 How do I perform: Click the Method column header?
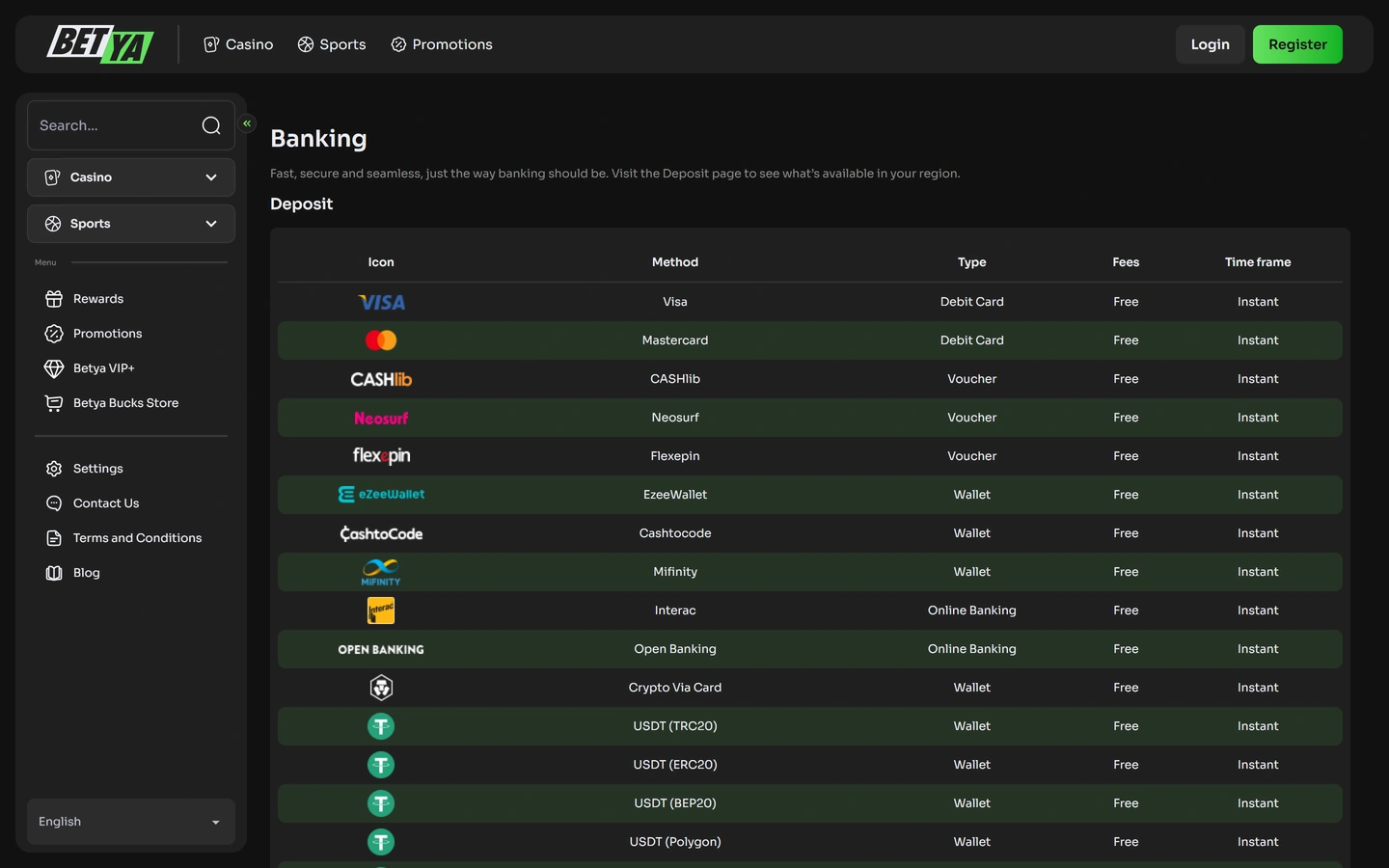point(675,262)
